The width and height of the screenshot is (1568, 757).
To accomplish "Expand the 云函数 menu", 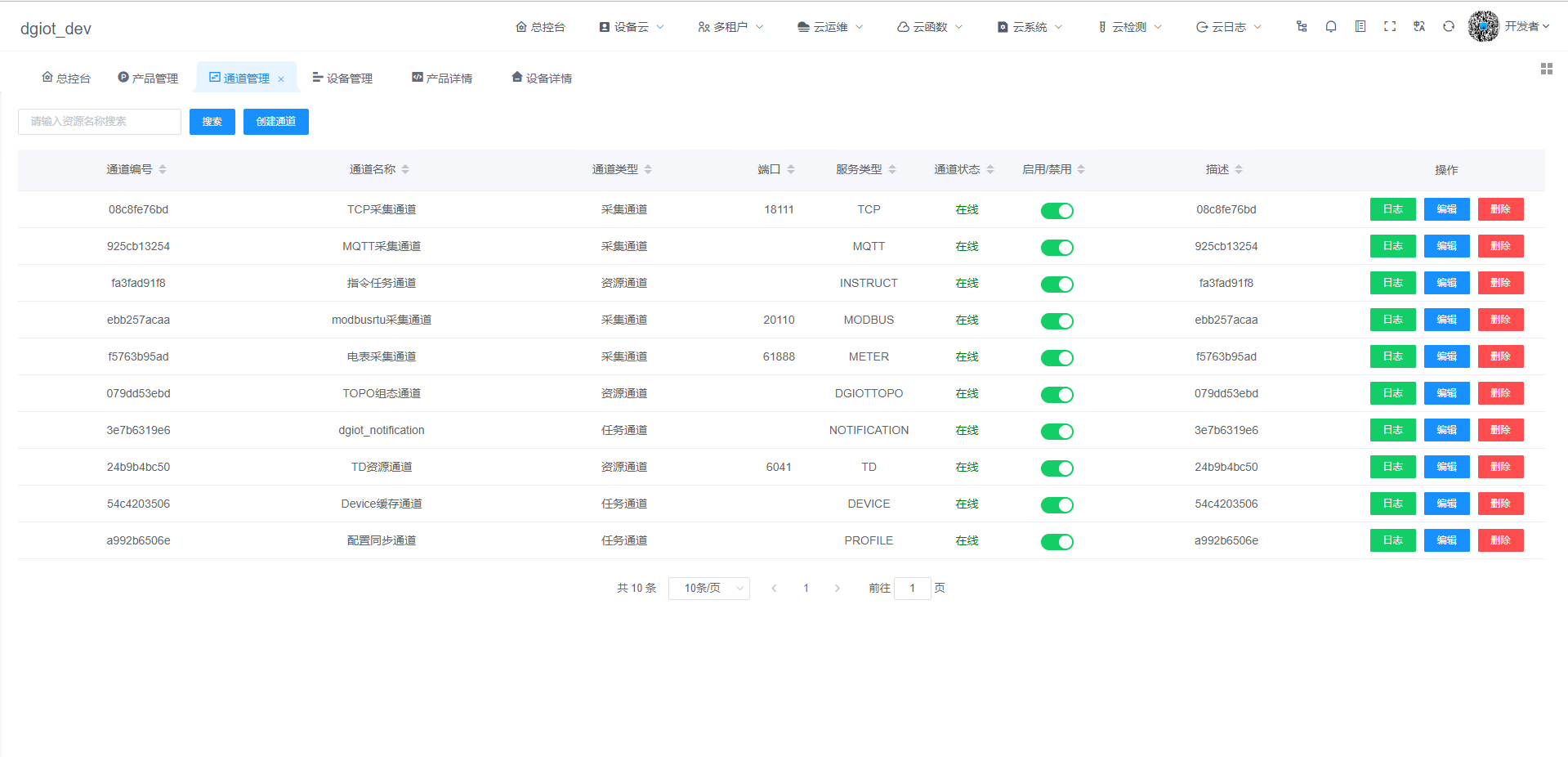I will click(928, 26).
